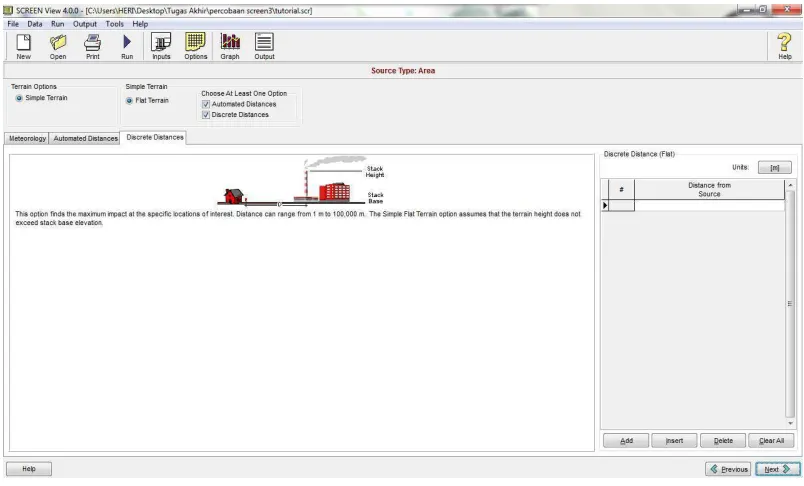Start the model with the Run icon
The height and width of the screenshot is (486, 804).
pos(127,47)
